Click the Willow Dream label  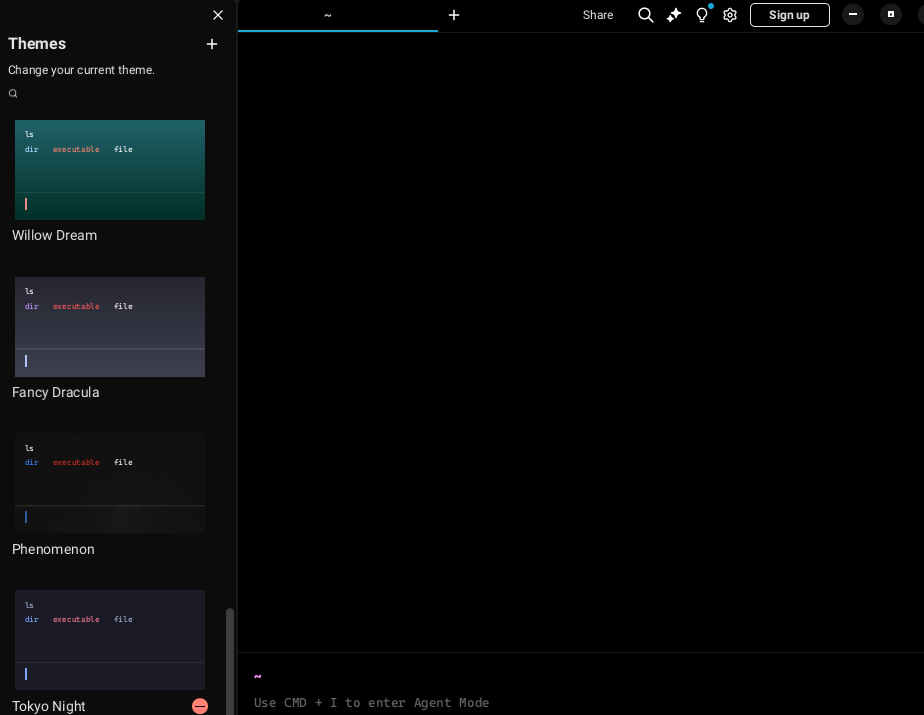(54, 235)
